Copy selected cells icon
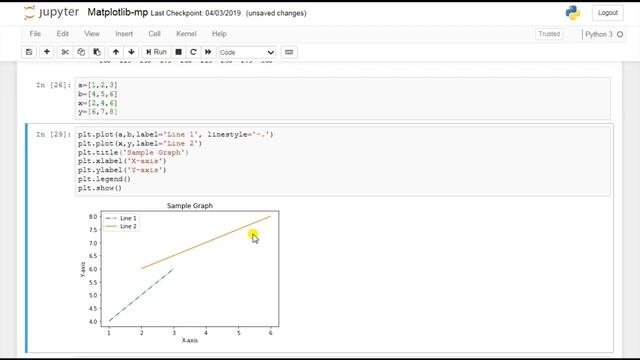The image size is (640, 360). [x=81, y=52]
